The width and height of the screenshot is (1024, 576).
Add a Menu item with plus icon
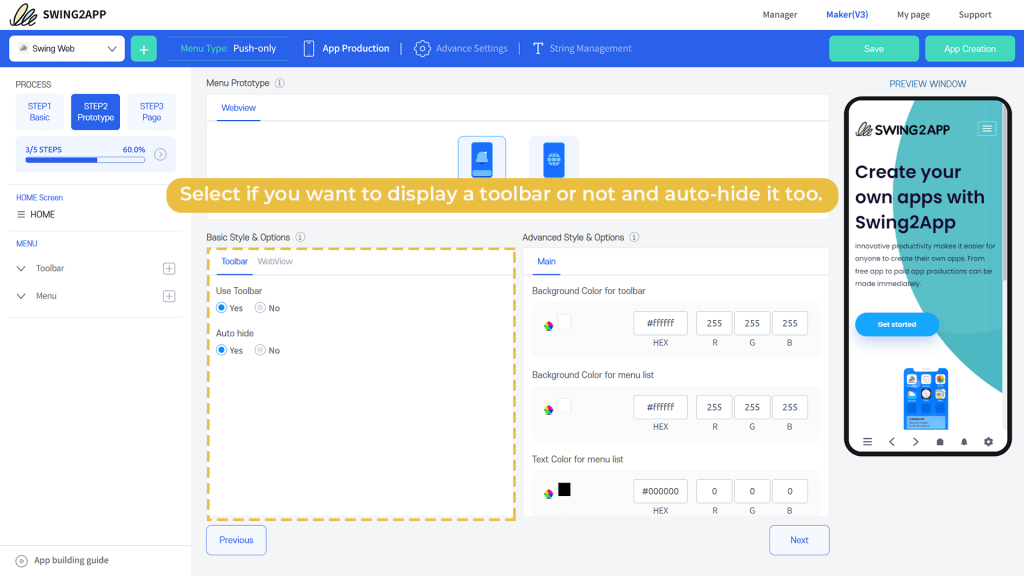coord(169,296)
